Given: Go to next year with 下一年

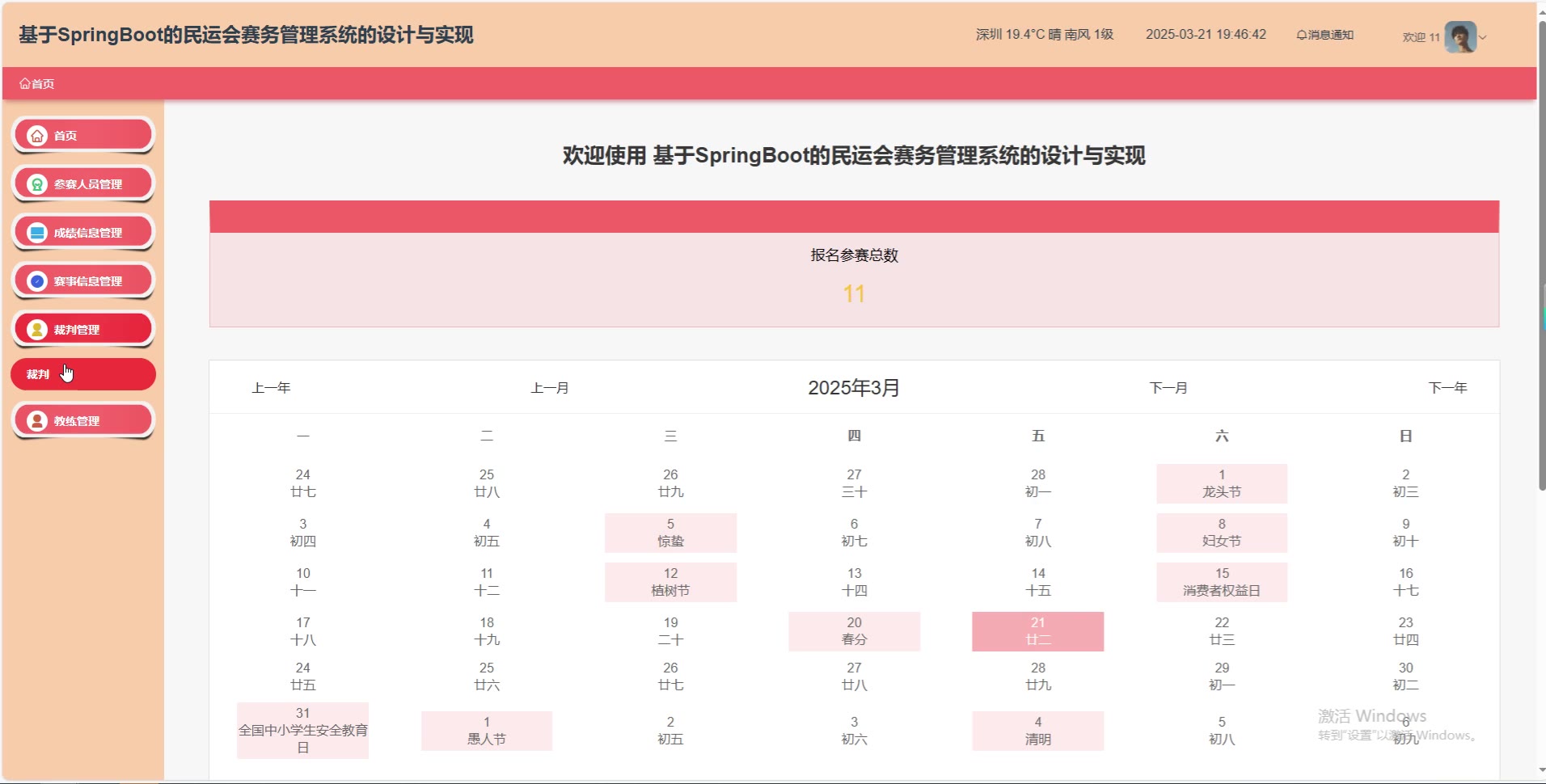Looking at the screenshot, I should pyautogui.click(x=1447, y=388).
